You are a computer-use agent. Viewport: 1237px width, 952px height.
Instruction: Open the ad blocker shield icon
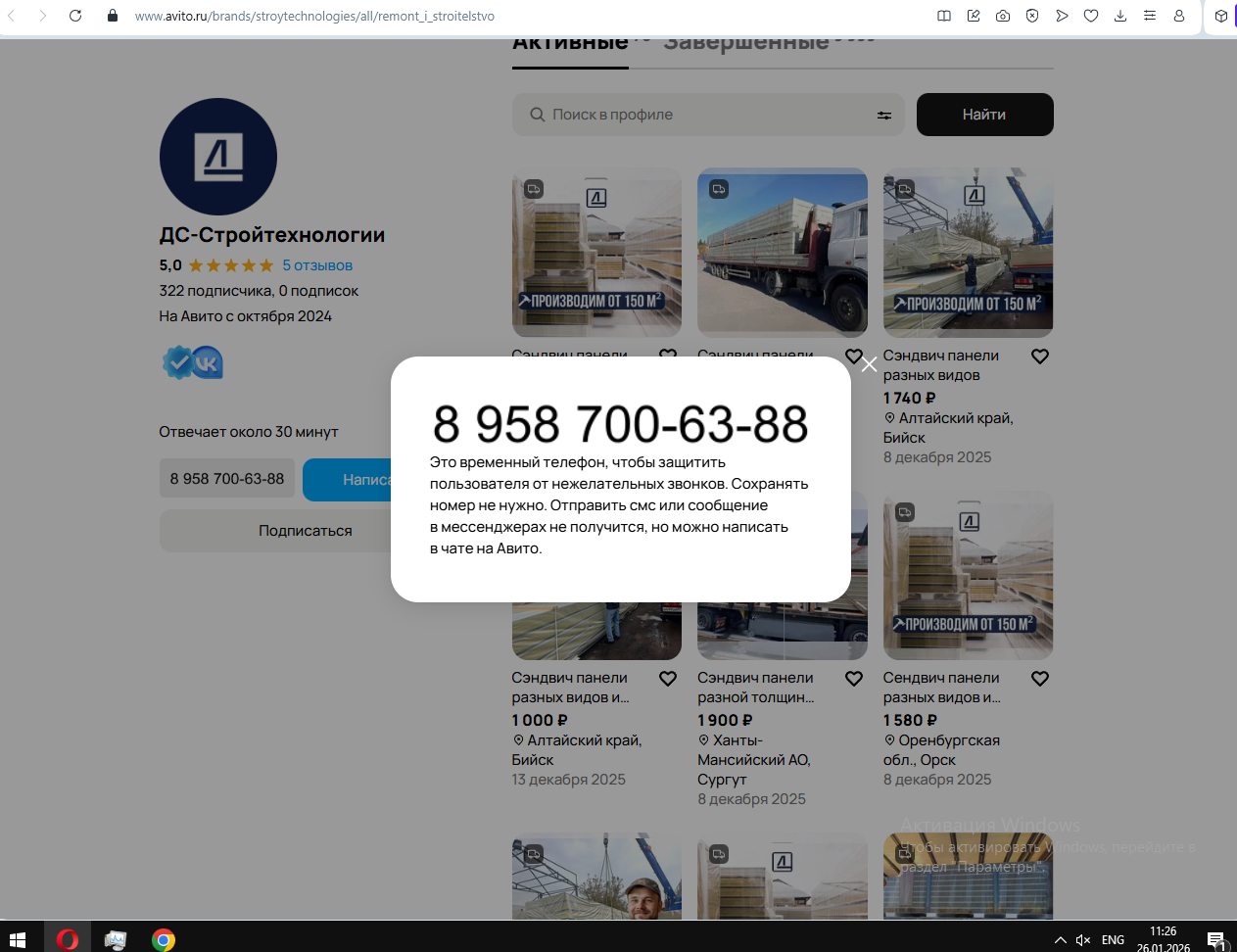(1032, 16)
